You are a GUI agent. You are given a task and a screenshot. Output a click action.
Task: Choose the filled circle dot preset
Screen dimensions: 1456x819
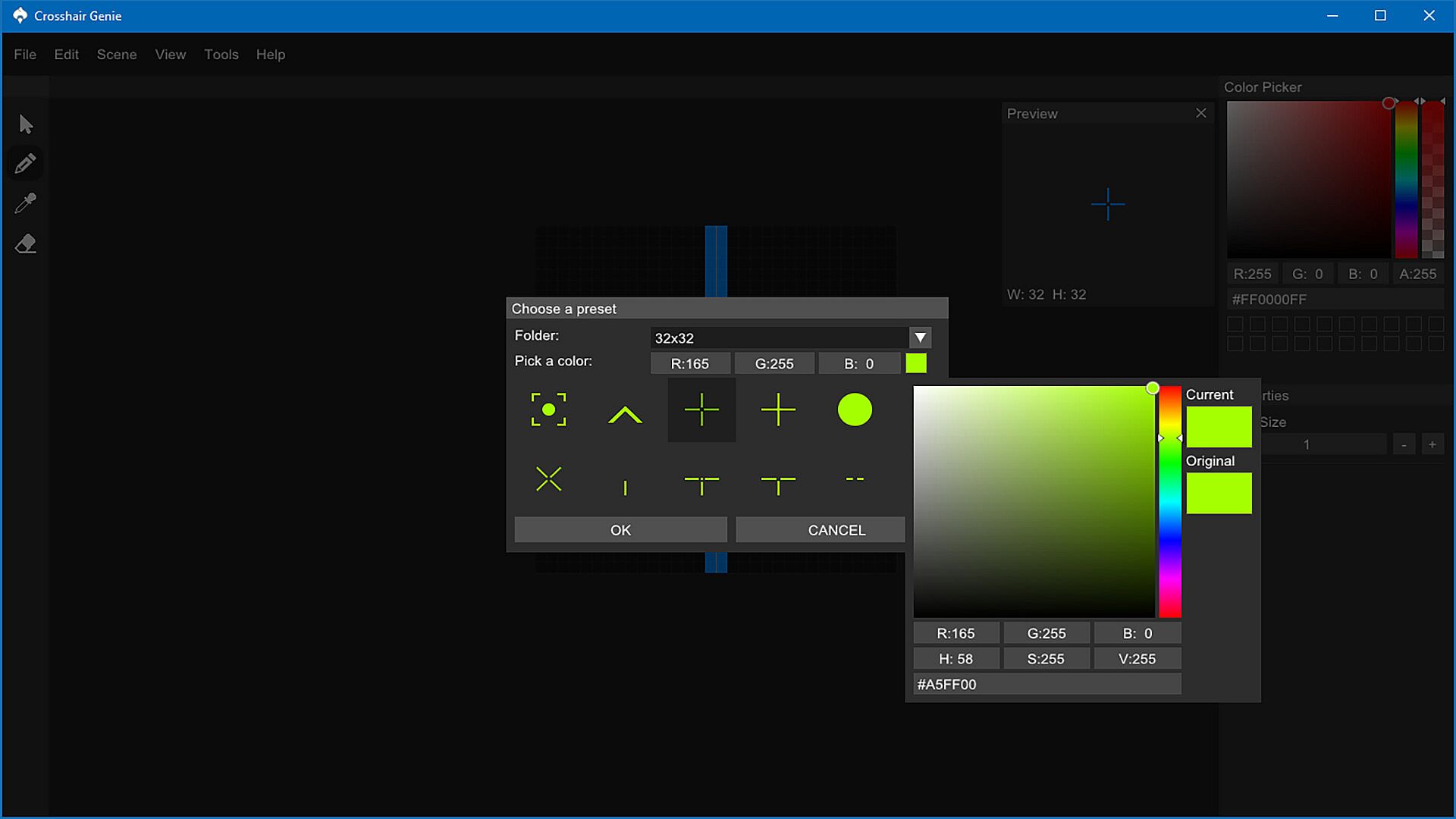pyautogui.click(x=855, y=410)
